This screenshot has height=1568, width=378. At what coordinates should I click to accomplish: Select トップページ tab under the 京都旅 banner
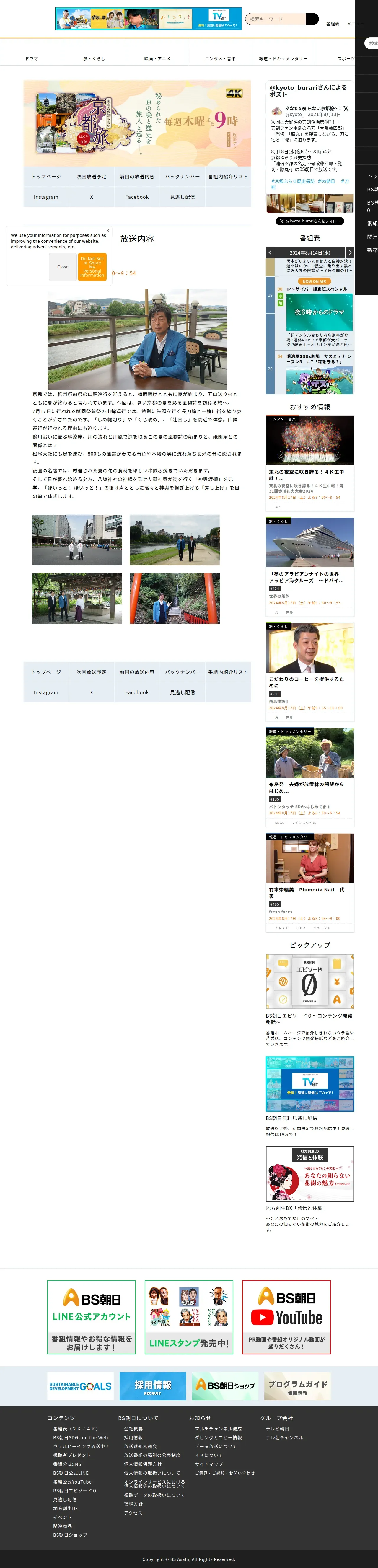coord(46,177)
